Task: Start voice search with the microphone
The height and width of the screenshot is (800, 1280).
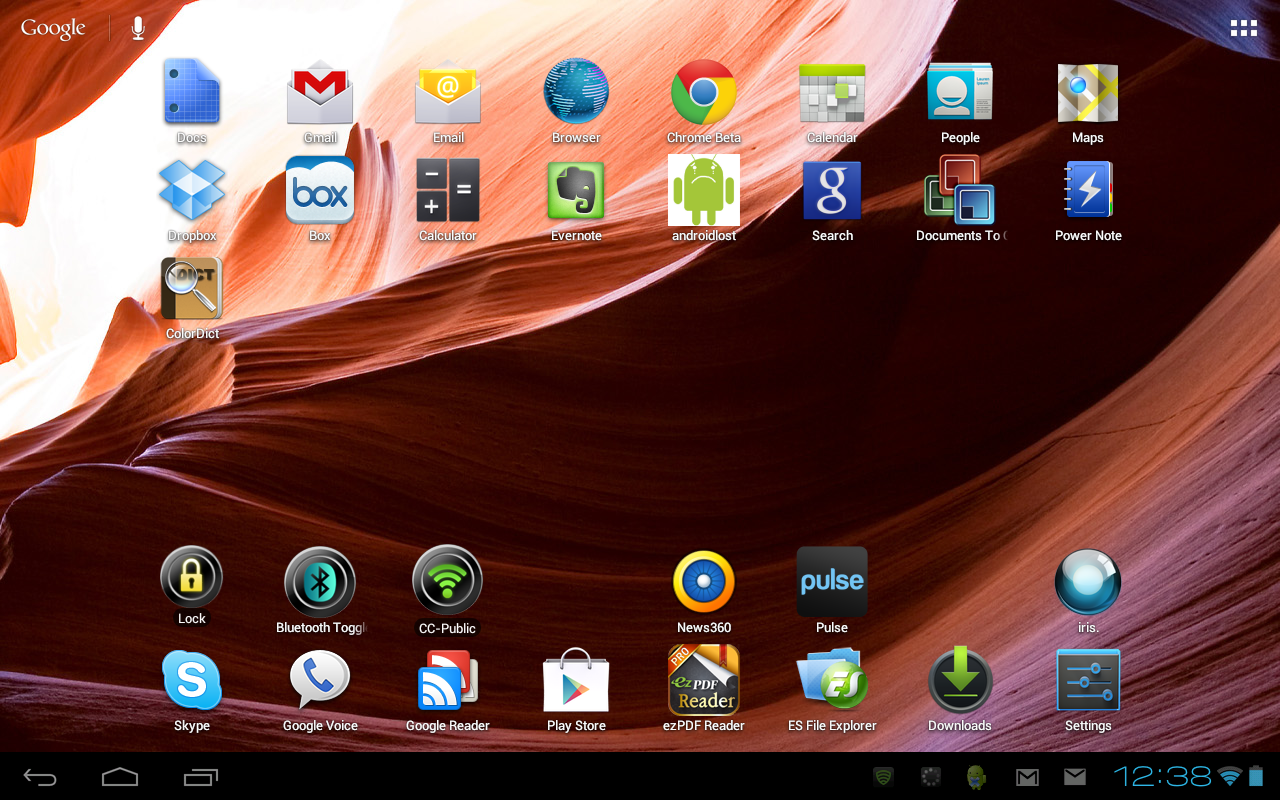Action: (137, 28)
